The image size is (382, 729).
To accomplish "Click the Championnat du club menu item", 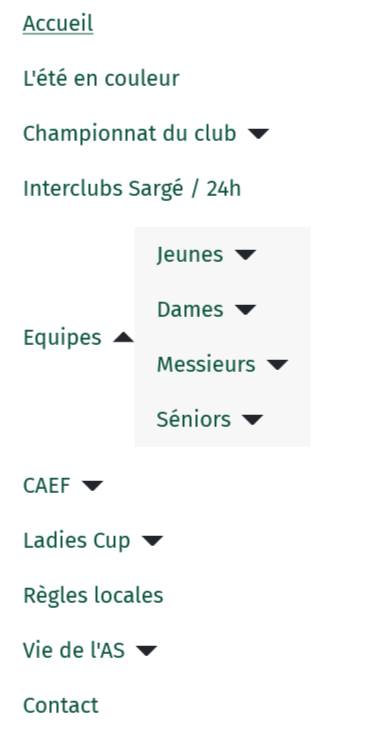I will (130, 134).
